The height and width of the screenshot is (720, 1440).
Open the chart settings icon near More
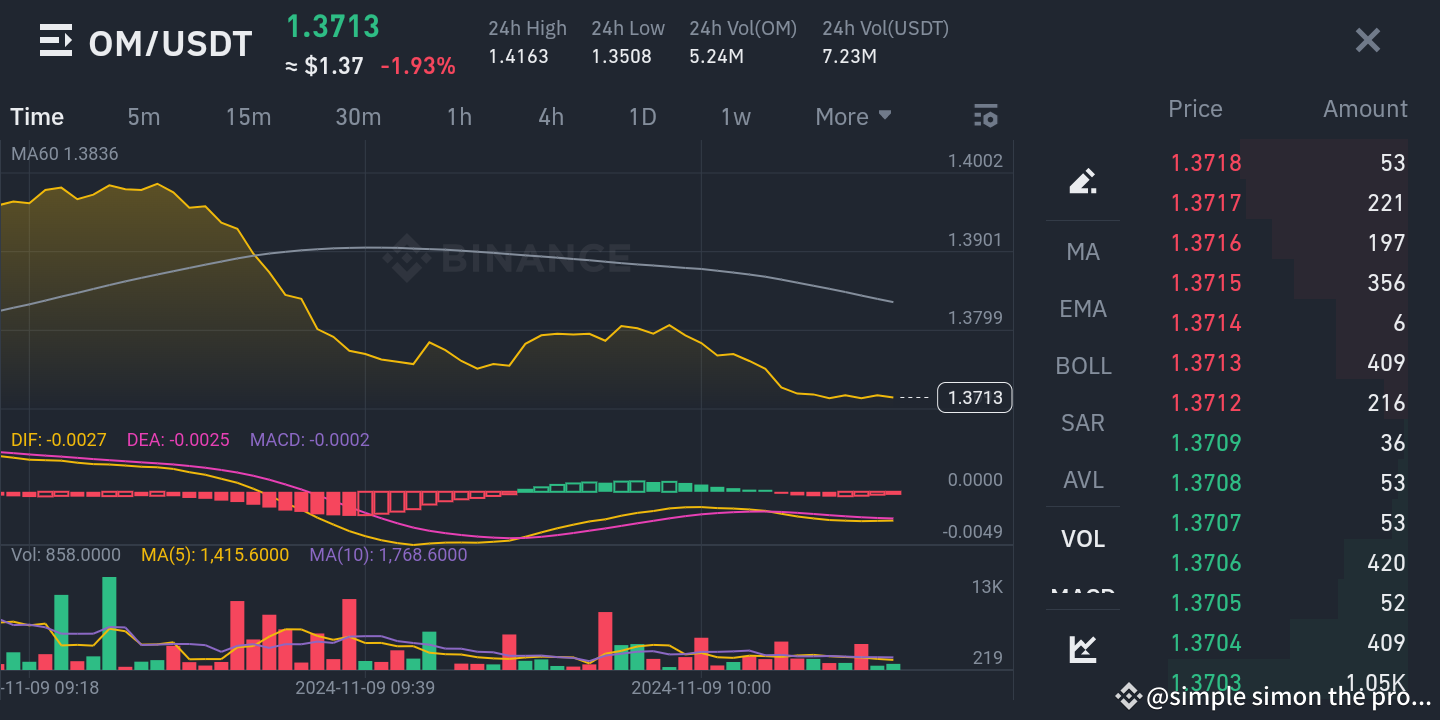(986, 116)
